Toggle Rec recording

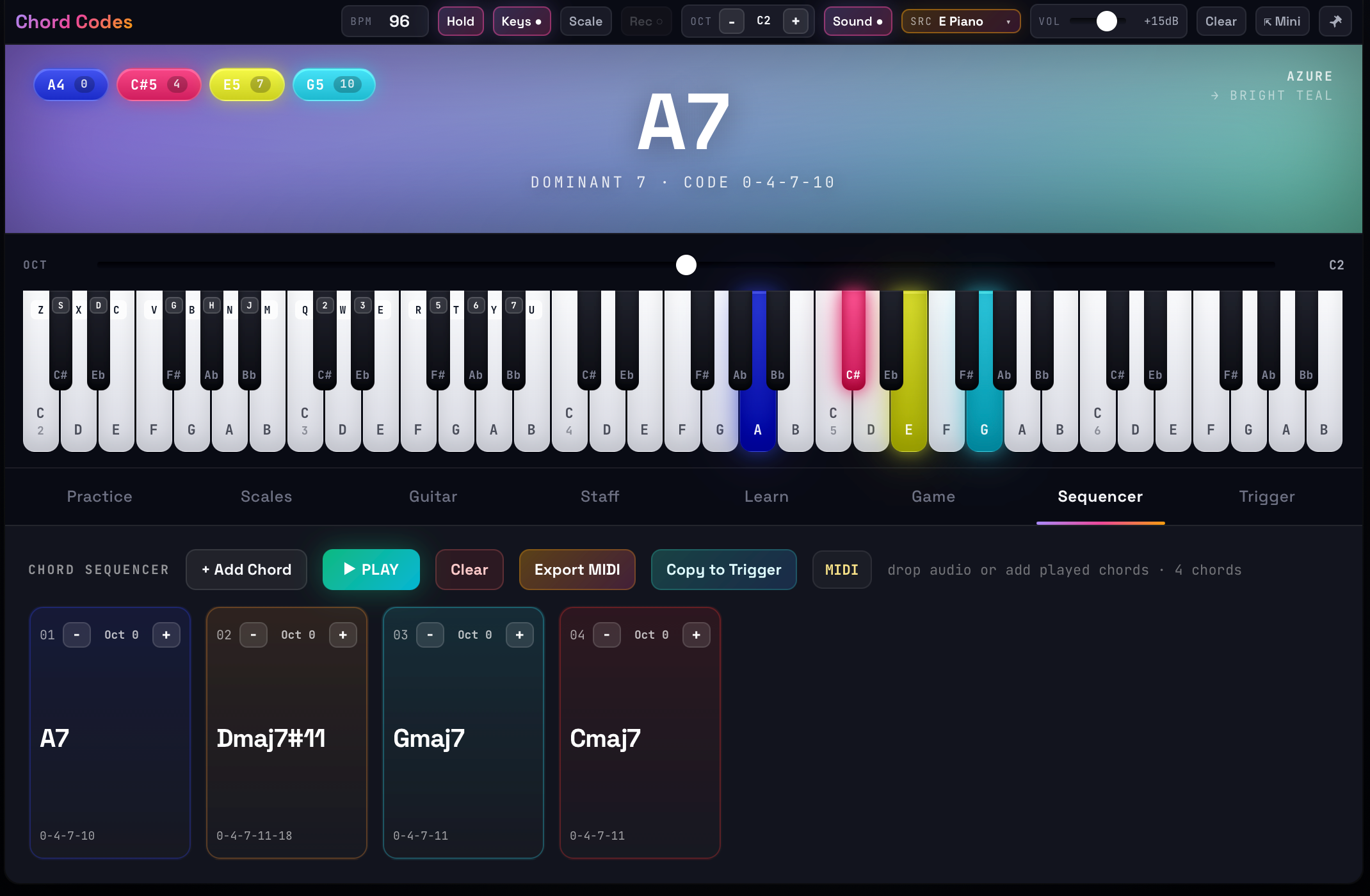click(646, 21)
